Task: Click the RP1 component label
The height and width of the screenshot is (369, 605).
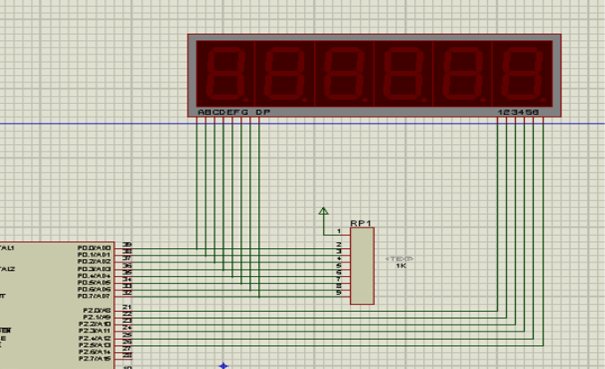Action: (361, 223)
